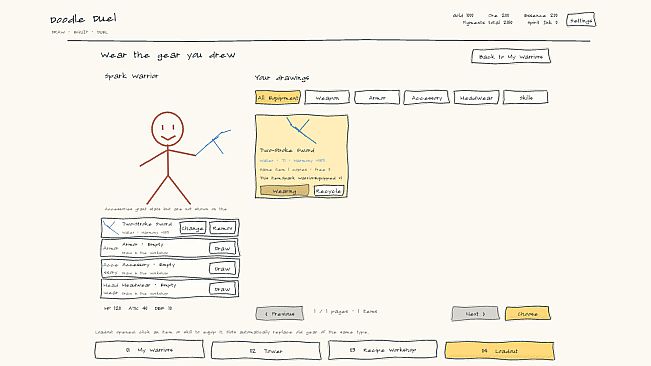651x366 pixels.
Task: Open the 02 Tower step
Action: tap(266, 350)
